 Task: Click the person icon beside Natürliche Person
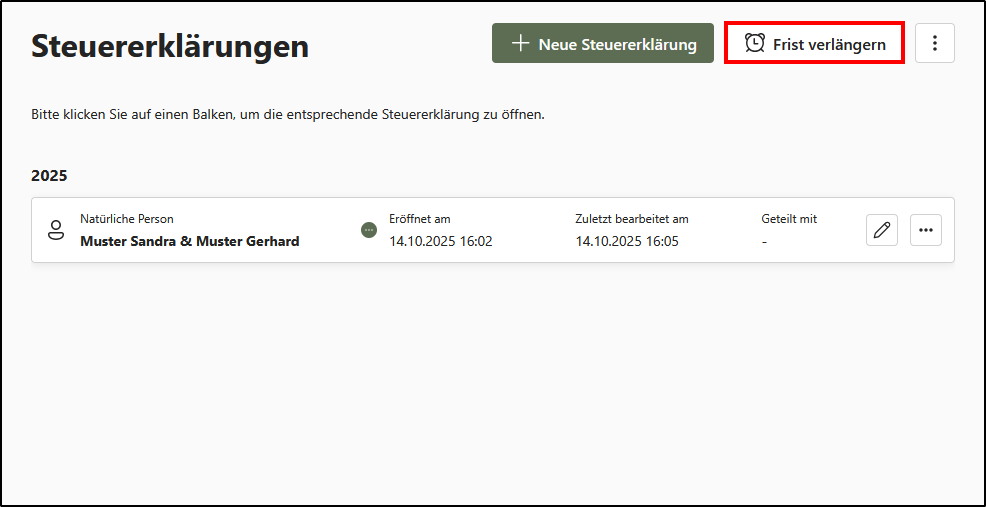56,230
